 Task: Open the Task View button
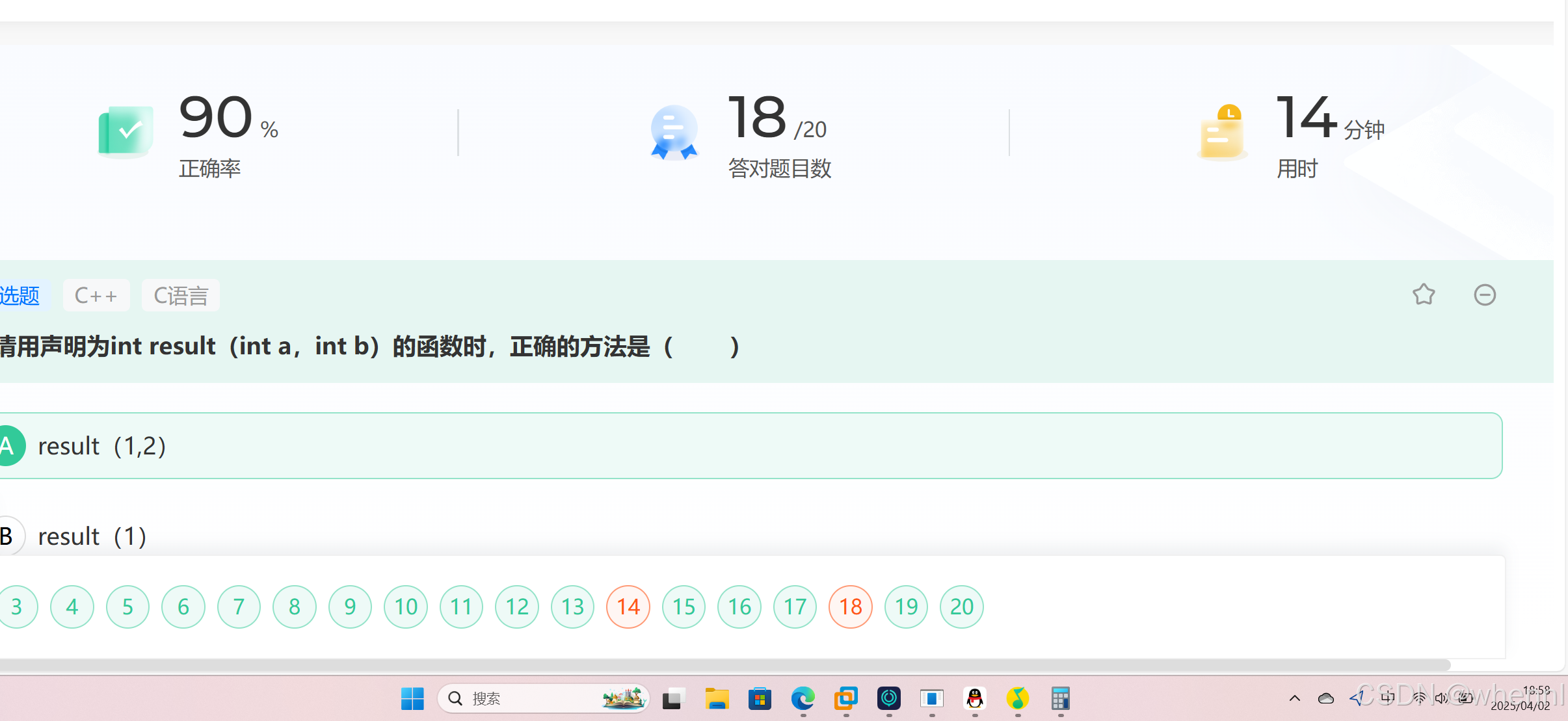pos(674,699)
